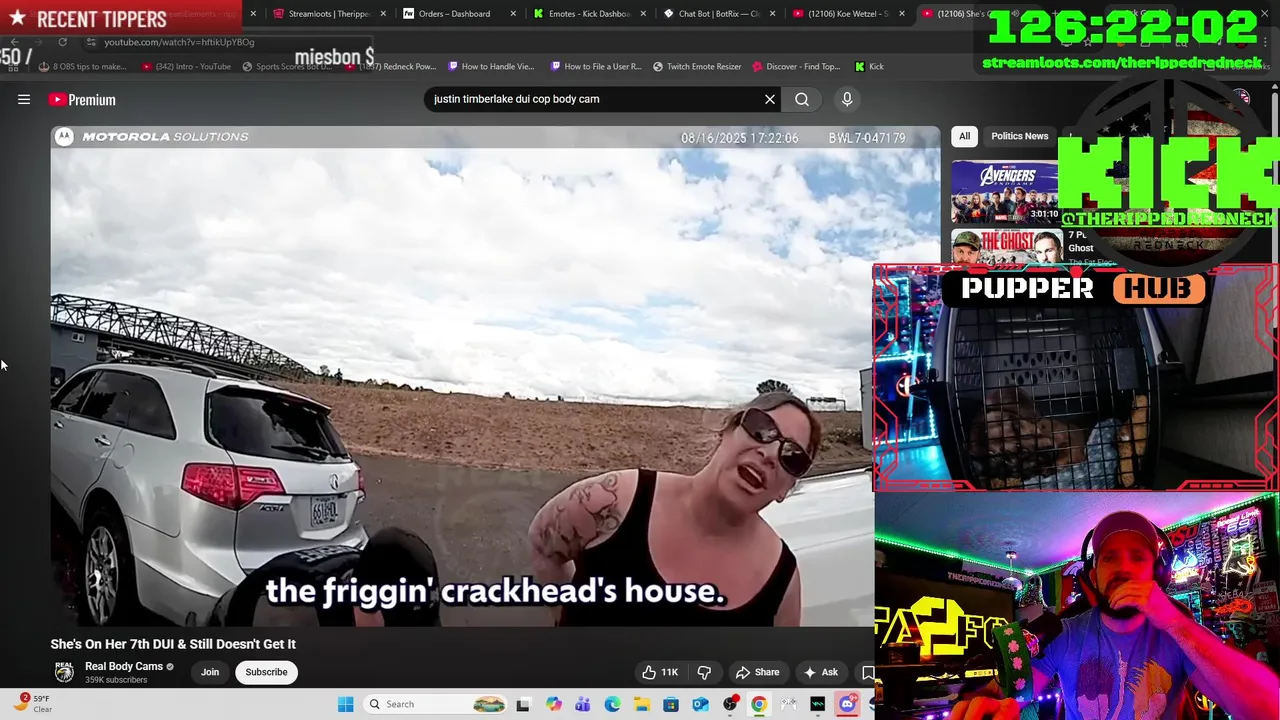Click the 359K subscribers text
This screenshot has height=720, width=1280.
click(116, 680)
